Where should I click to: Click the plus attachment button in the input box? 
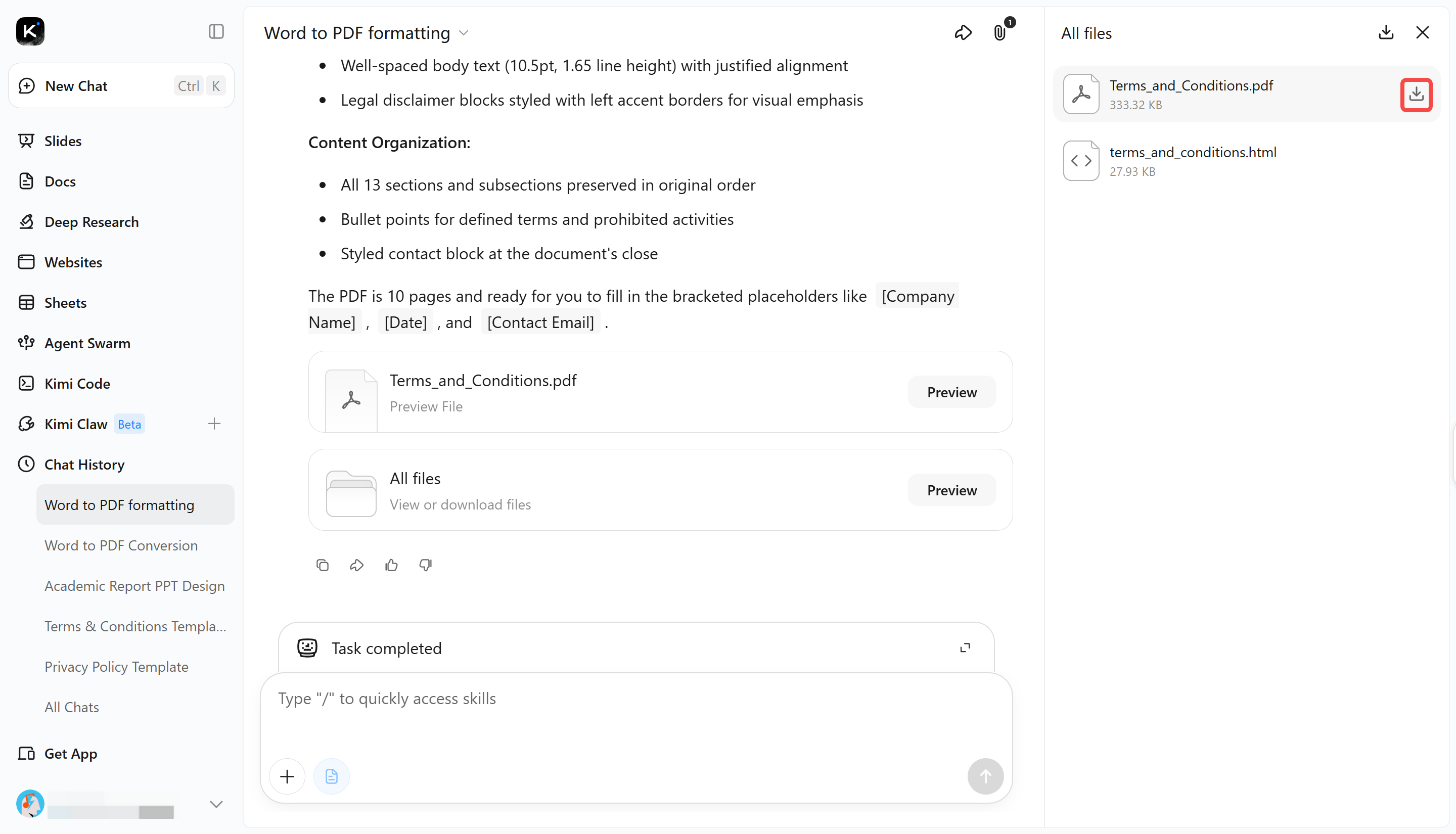pos(287,776)
